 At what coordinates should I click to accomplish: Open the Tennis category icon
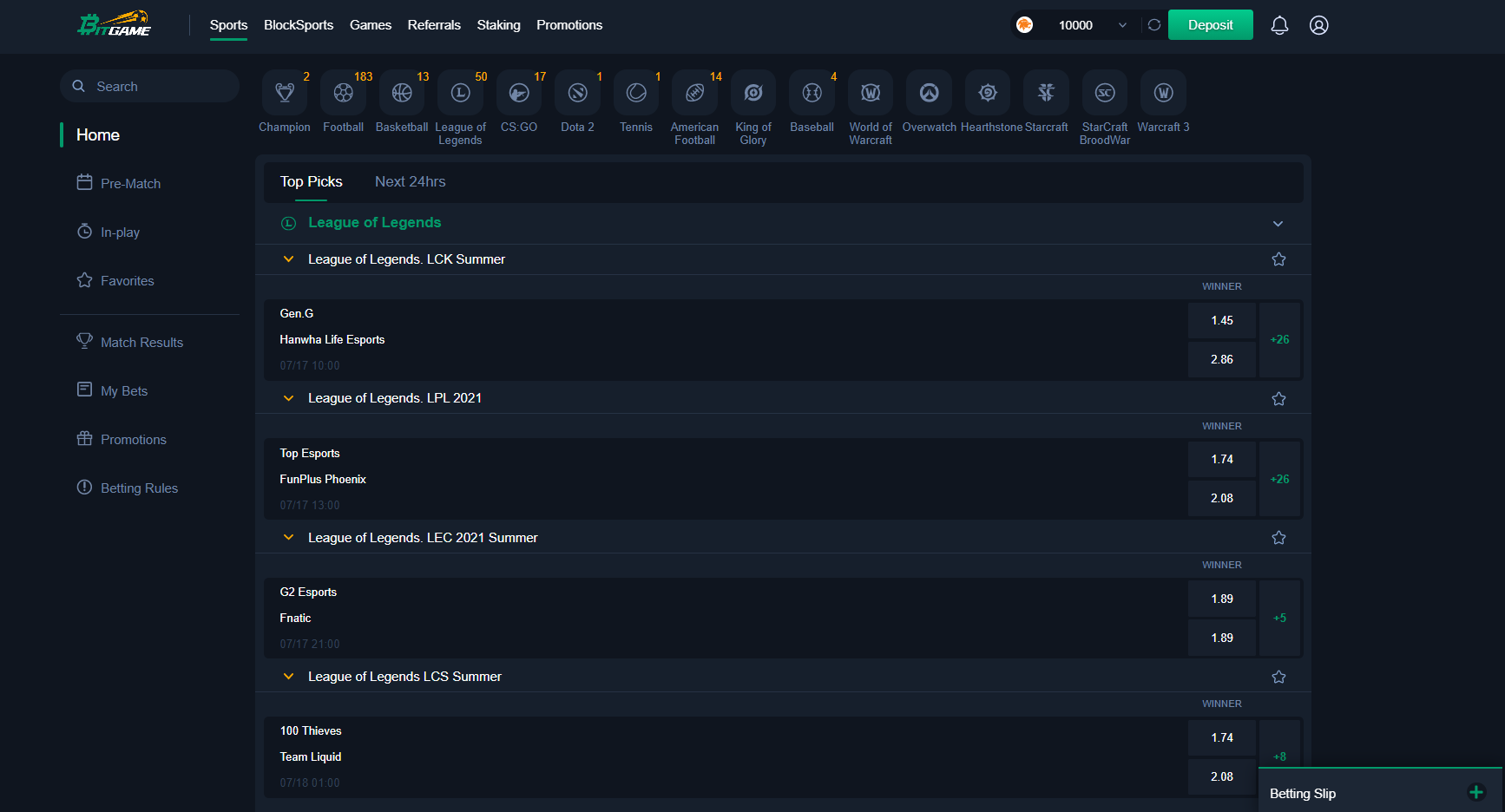[x=636, y=93]
